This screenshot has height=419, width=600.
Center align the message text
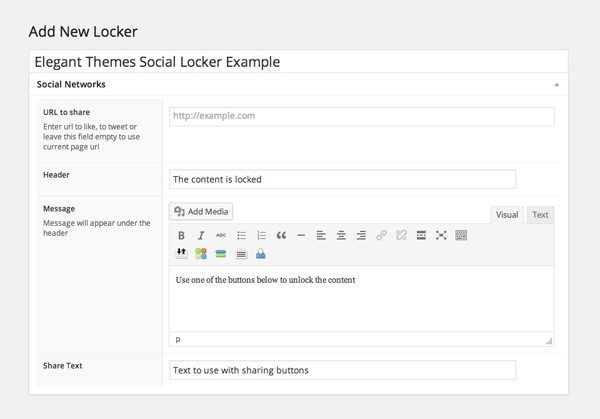pos(341,236)
